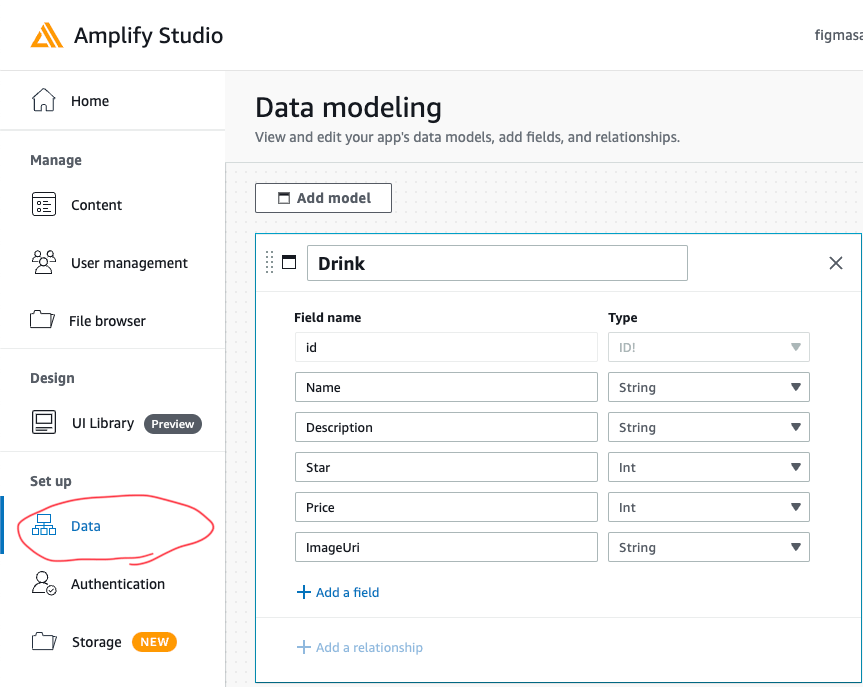The height and width of the screenshot is (687, 863).
Task: Open the Star field Int type dropdown
Action: (708, 467)
